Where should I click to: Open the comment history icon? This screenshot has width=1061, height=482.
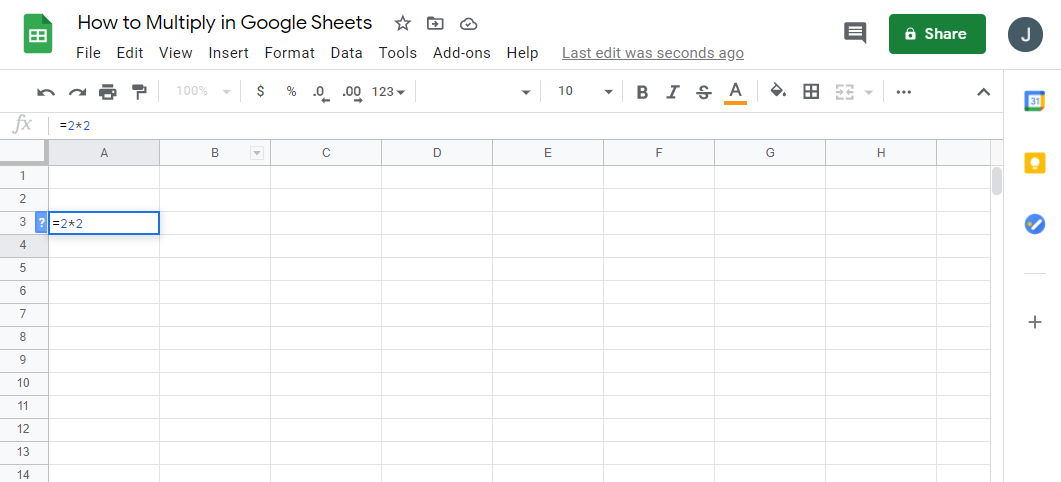pyautogui.click(x=855, y=33)
